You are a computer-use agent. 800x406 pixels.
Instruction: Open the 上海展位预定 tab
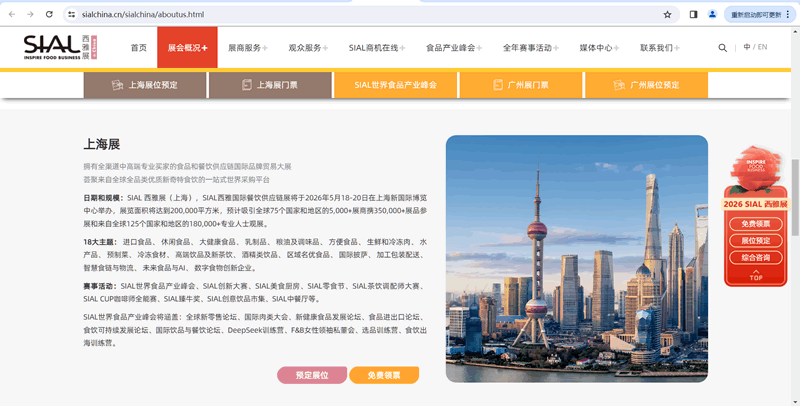[x=144, y=86]
